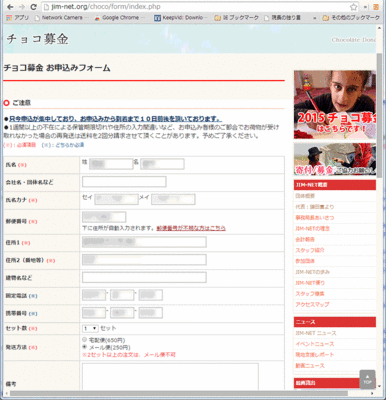
Task: Click the scrollbar down arrow
Action: 379,386
